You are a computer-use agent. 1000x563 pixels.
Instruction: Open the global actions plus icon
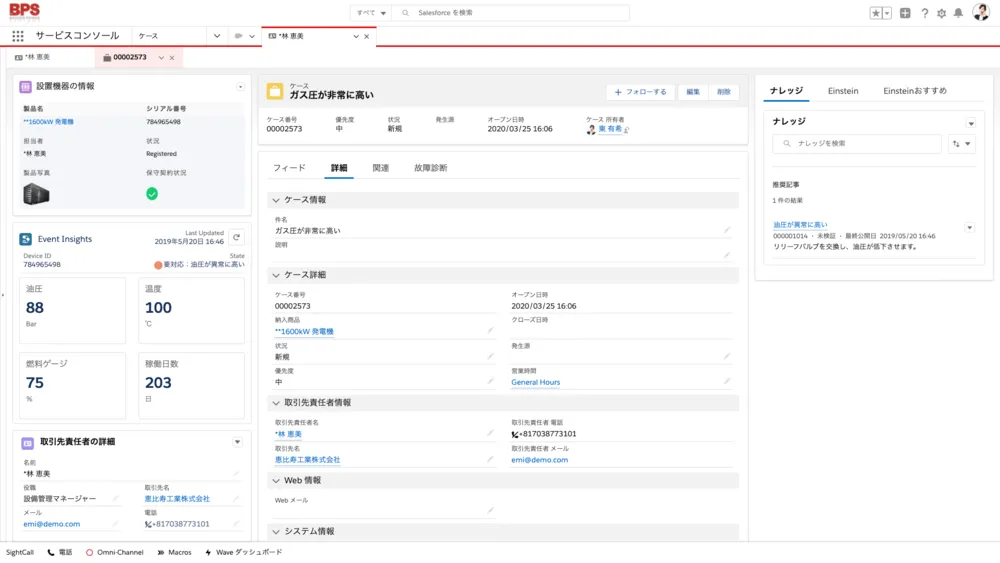click(905, 13)
